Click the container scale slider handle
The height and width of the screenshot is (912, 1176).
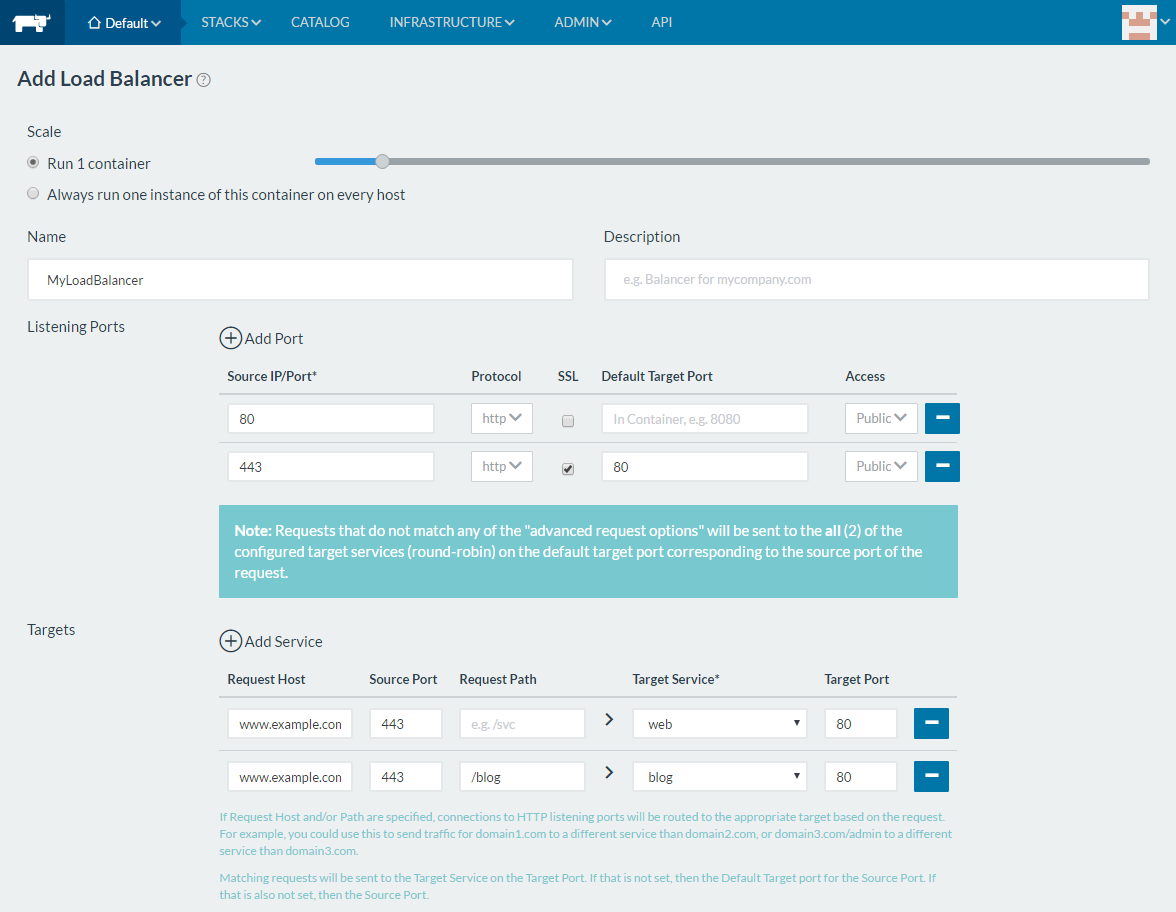(x=382, y=161)
